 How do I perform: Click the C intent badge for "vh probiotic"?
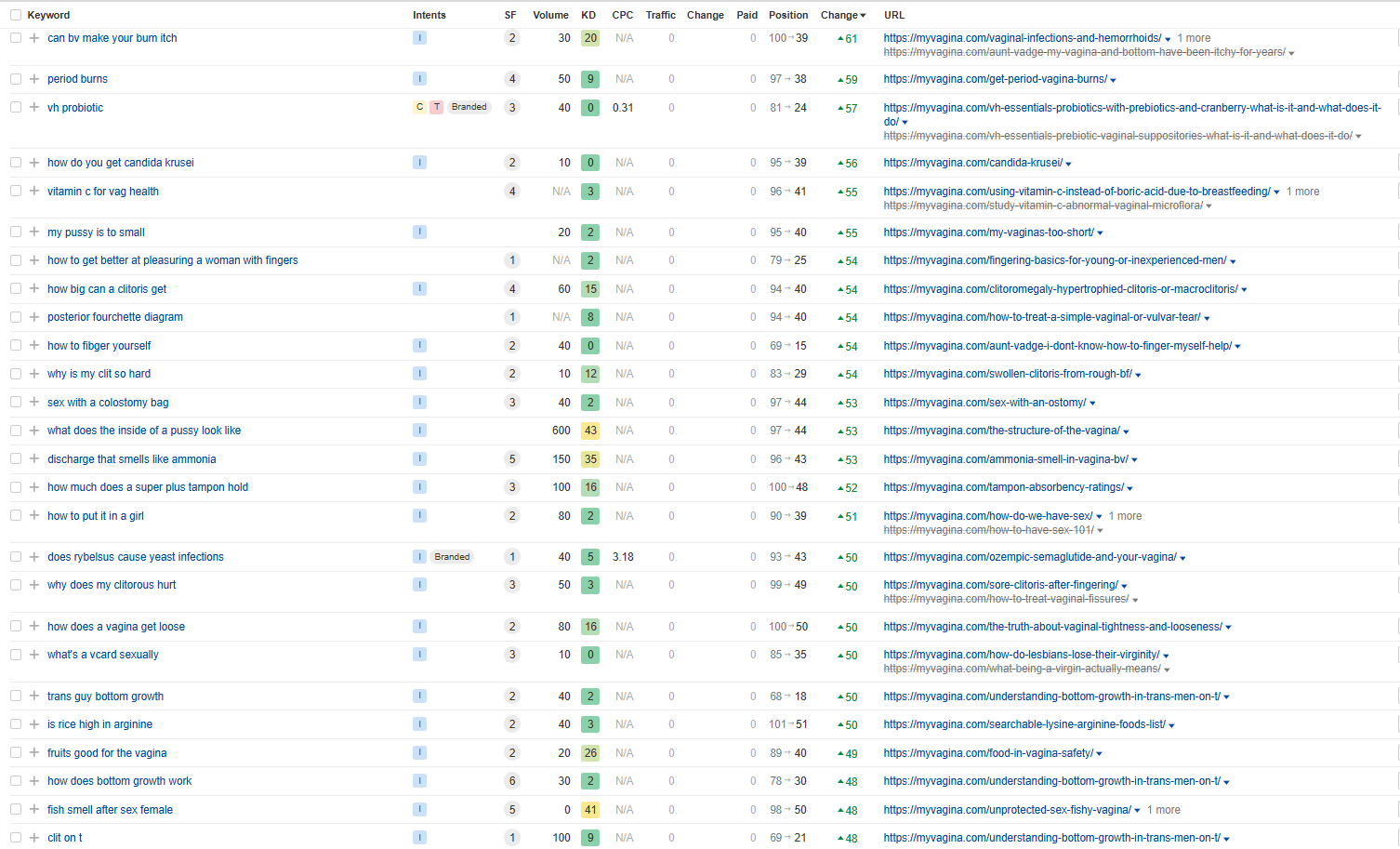[419, 107]
